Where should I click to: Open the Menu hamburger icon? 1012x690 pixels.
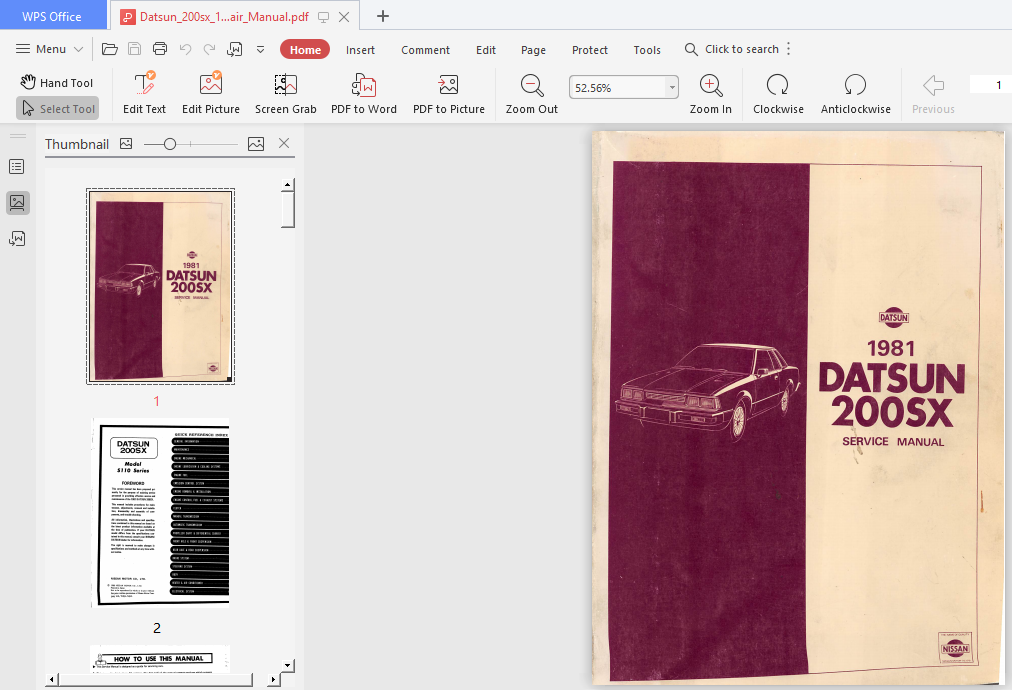(23, 49)
